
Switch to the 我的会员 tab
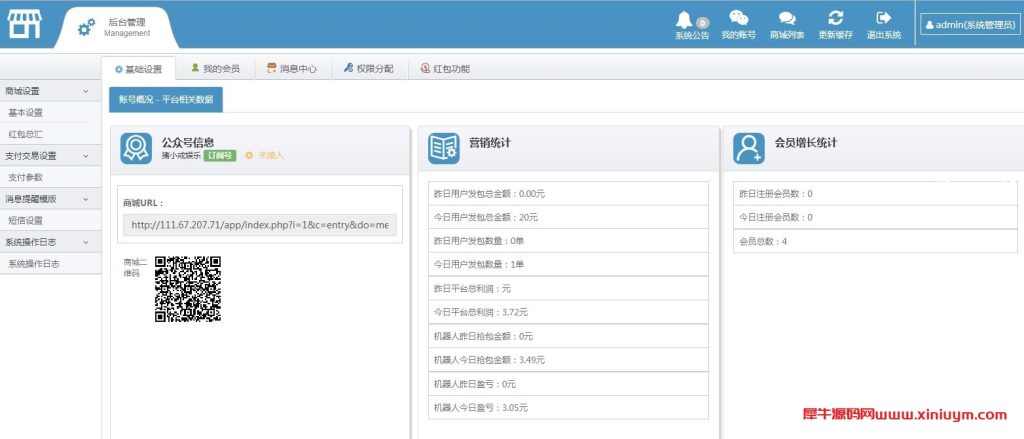[215, 69]
